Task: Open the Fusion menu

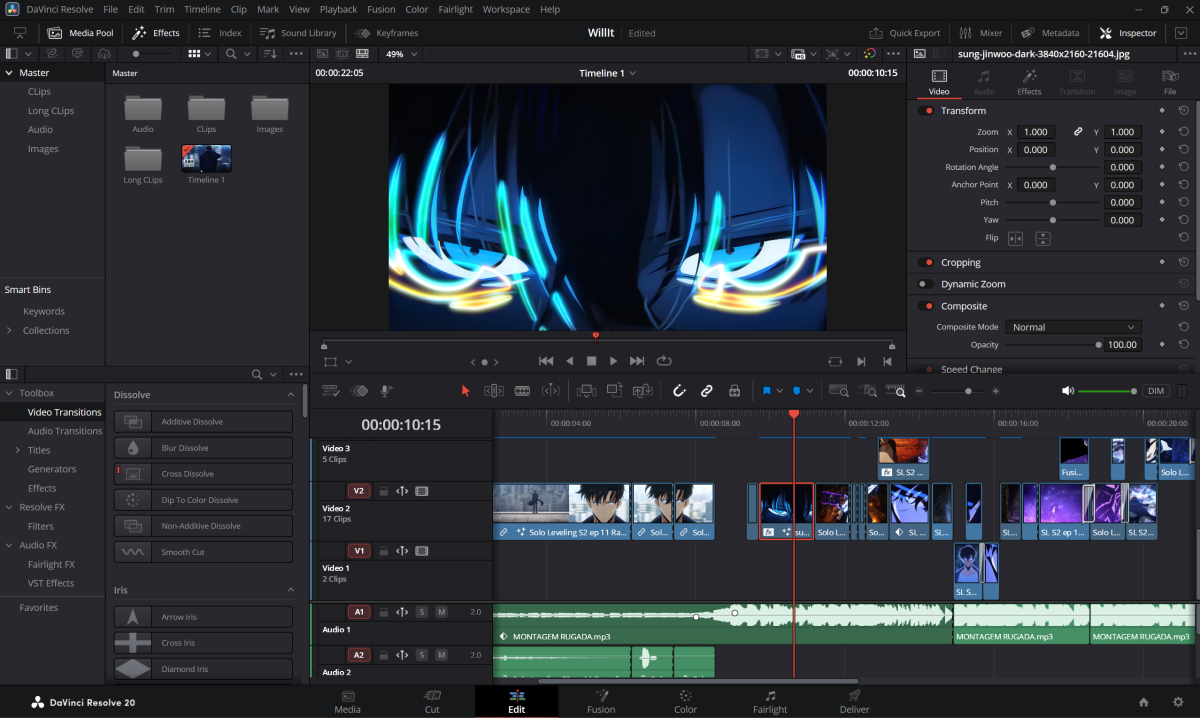Action: pos(381,9)
